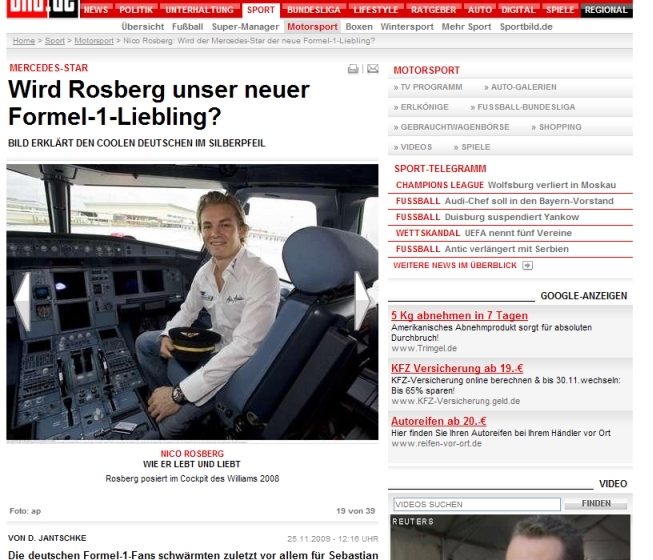Click the Home breadcrumb link
This screenshot has width=653, height=560.
[23, 41]
